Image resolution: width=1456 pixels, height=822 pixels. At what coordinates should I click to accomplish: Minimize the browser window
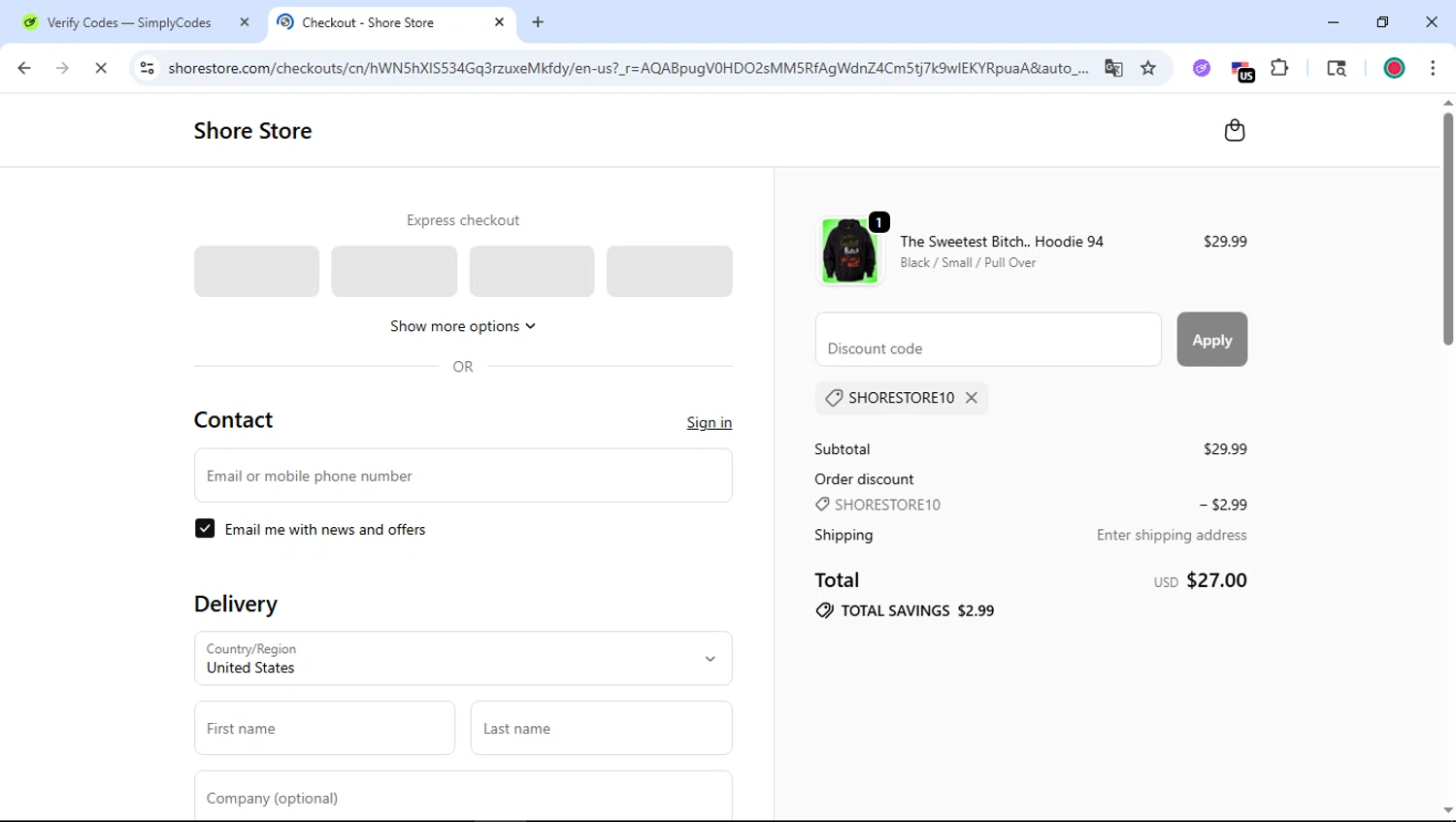(x=1333, y=22)
